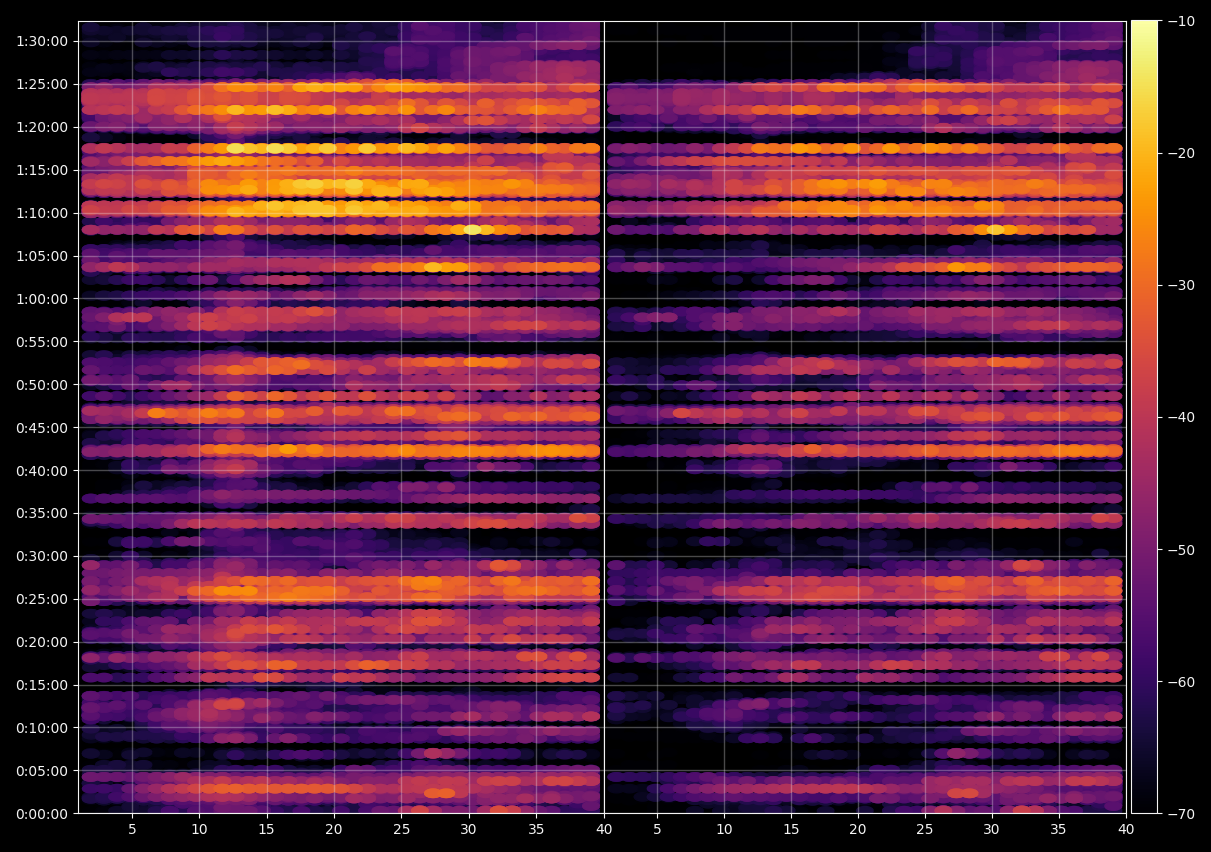This screenshot has width=1211, height=852.
Task: Select the 0:30:00 time label
Action: pyautogui.click(x=42, y=556)
